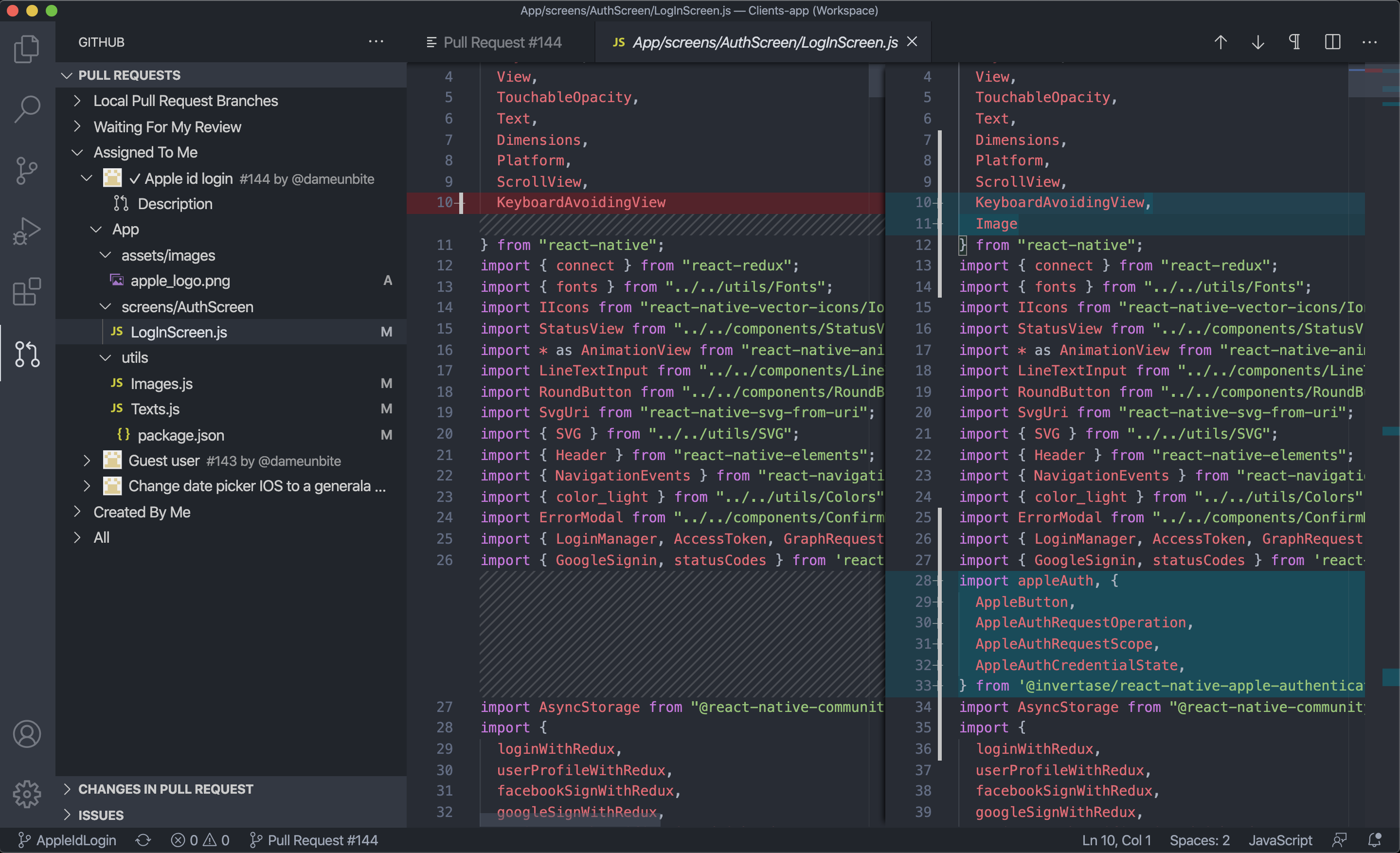Change language mode JavaScript
The image size is (1400, 853).
(1280, 840)
